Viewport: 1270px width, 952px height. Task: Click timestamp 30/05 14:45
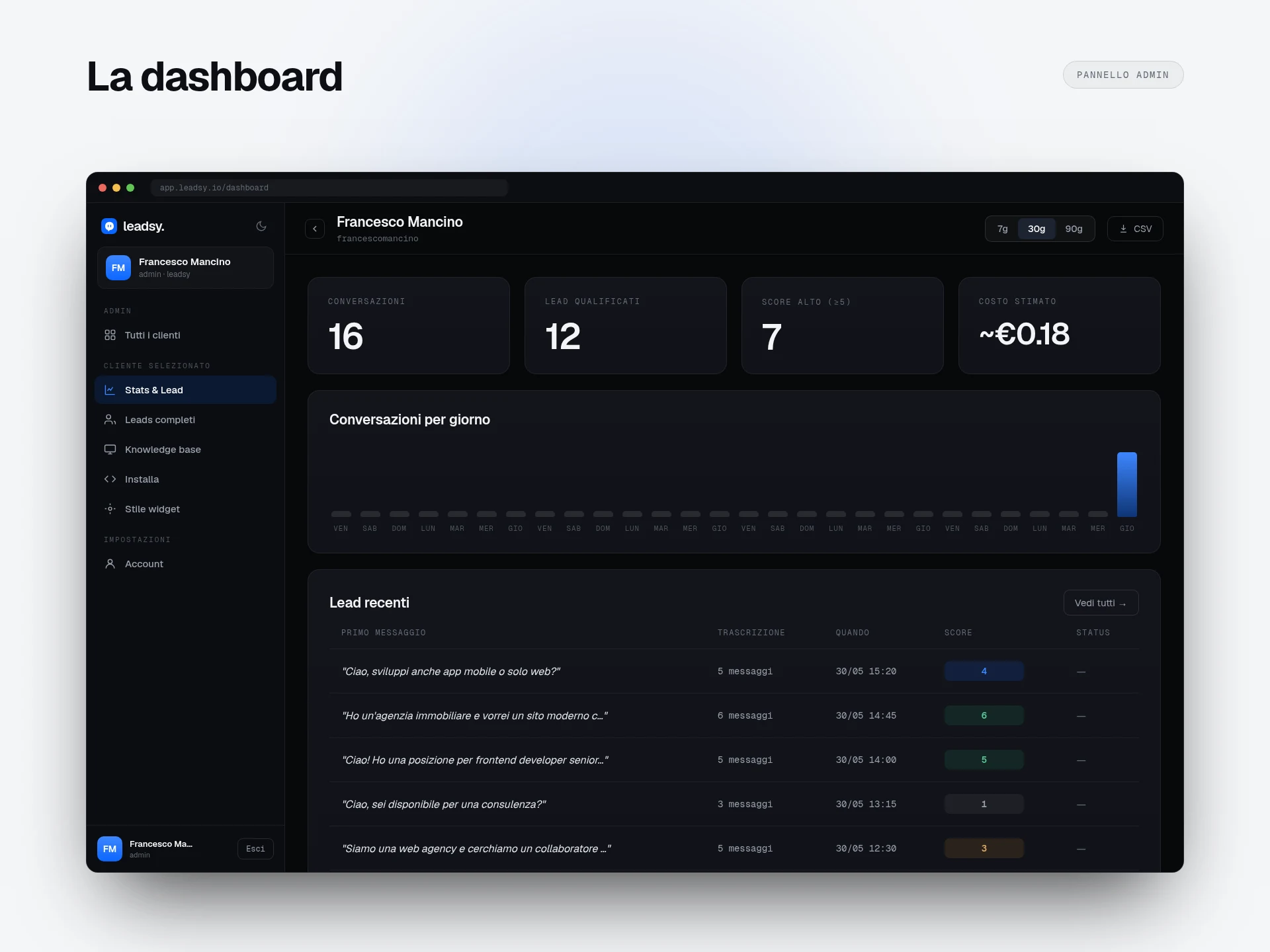point(866,715)
